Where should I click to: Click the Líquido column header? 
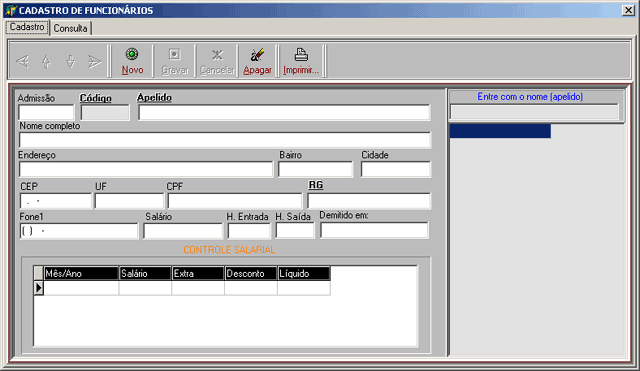304,273
